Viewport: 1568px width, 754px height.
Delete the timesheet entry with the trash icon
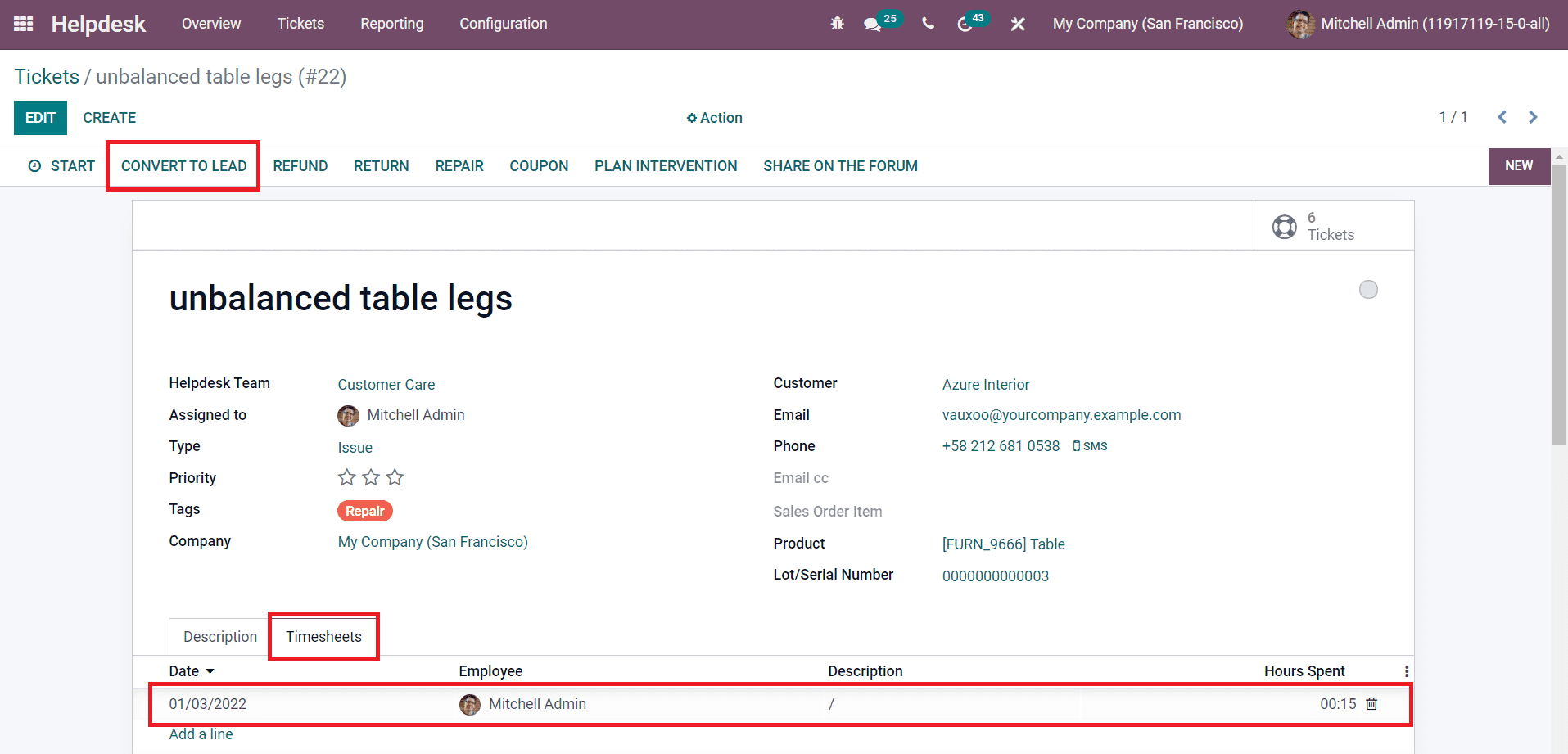click(x=1371, y=703)
